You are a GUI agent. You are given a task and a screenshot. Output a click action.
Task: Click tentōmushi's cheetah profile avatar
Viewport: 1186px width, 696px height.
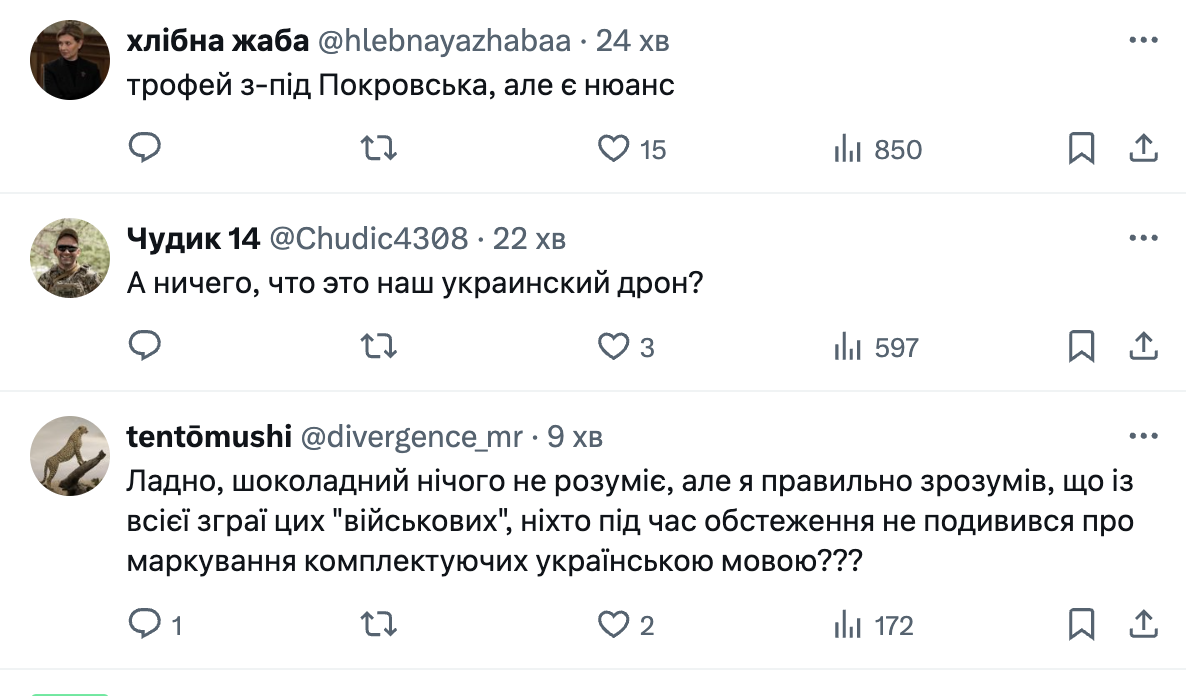(69, 456)
